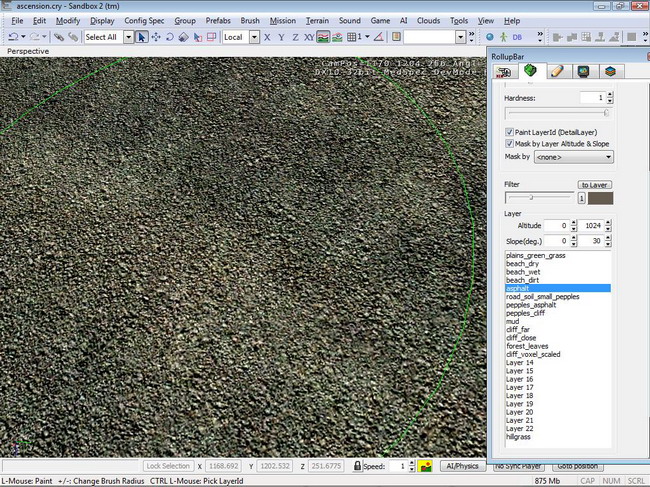The height and width of the screenshot is (487, 650).
Task: Click the AI/Physics button
Action: click(x=462, y=466)
